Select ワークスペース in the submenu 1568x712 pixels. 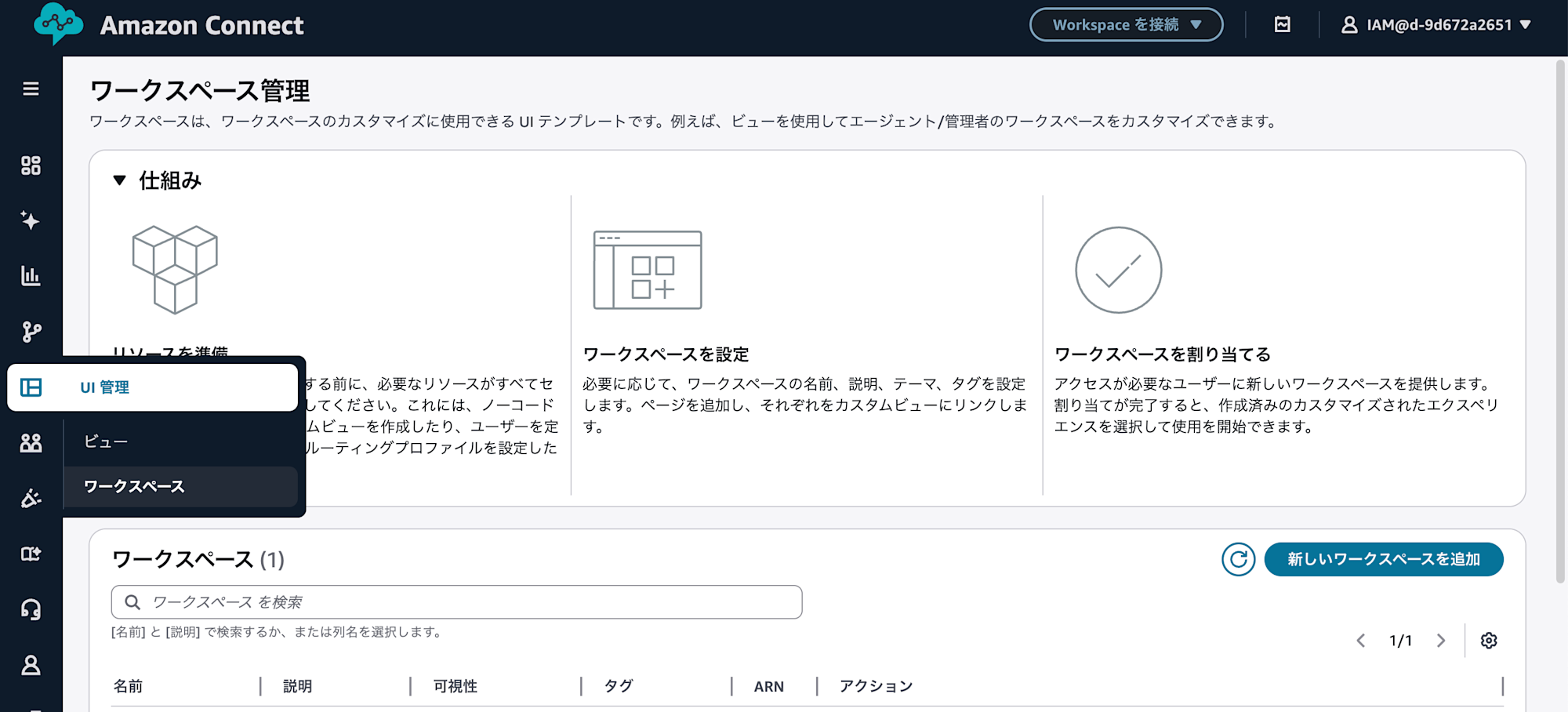(134, 487)
